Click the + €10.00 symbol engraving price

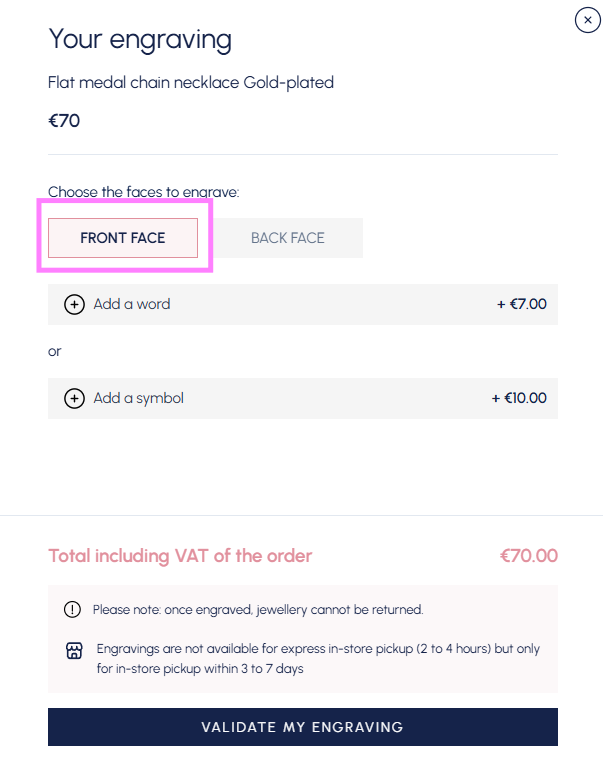pos(519,398)
